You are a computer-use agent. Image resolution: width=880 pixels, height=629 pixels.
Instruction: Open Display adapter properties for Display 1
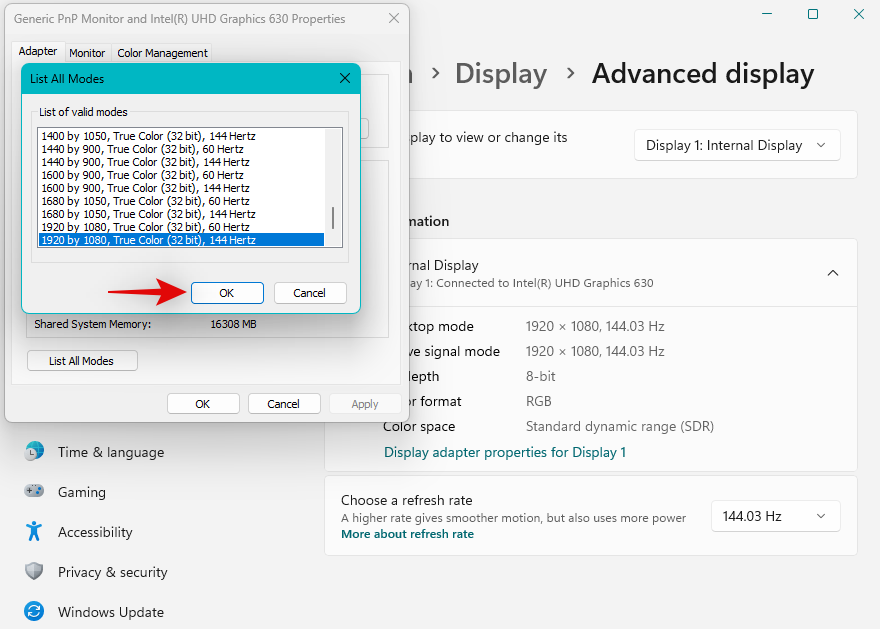click(x=505, y=452)
